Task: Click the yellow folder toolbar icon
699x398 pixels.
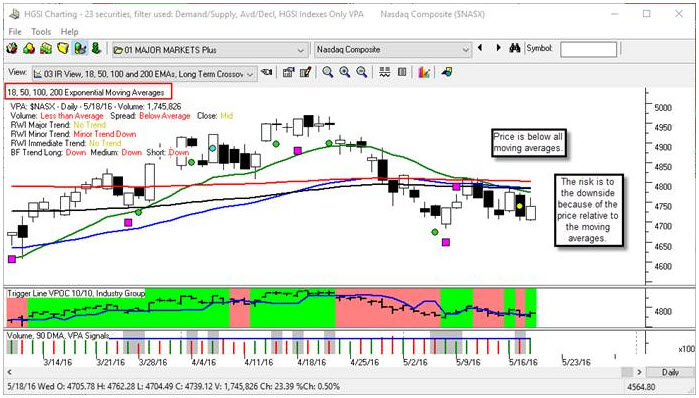Action: pyautogui.click(x=63, y=48)
